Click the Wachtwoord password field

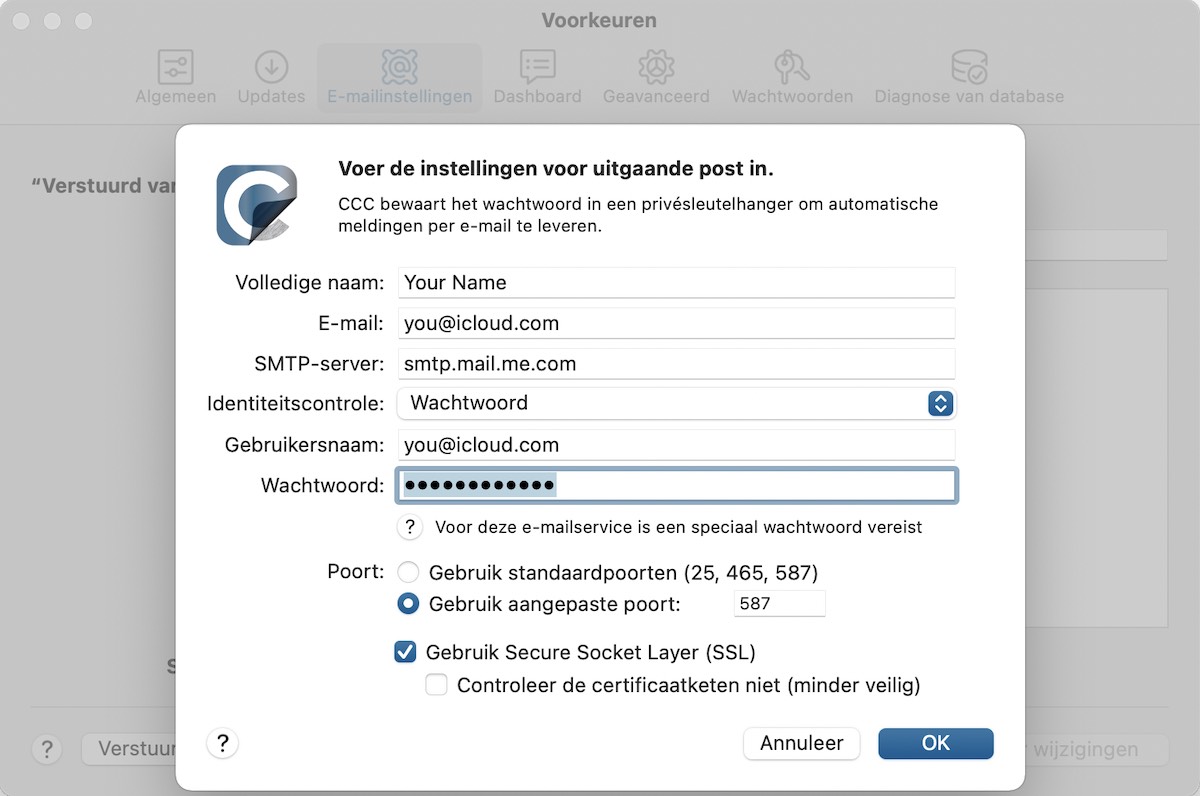[677, 486]
